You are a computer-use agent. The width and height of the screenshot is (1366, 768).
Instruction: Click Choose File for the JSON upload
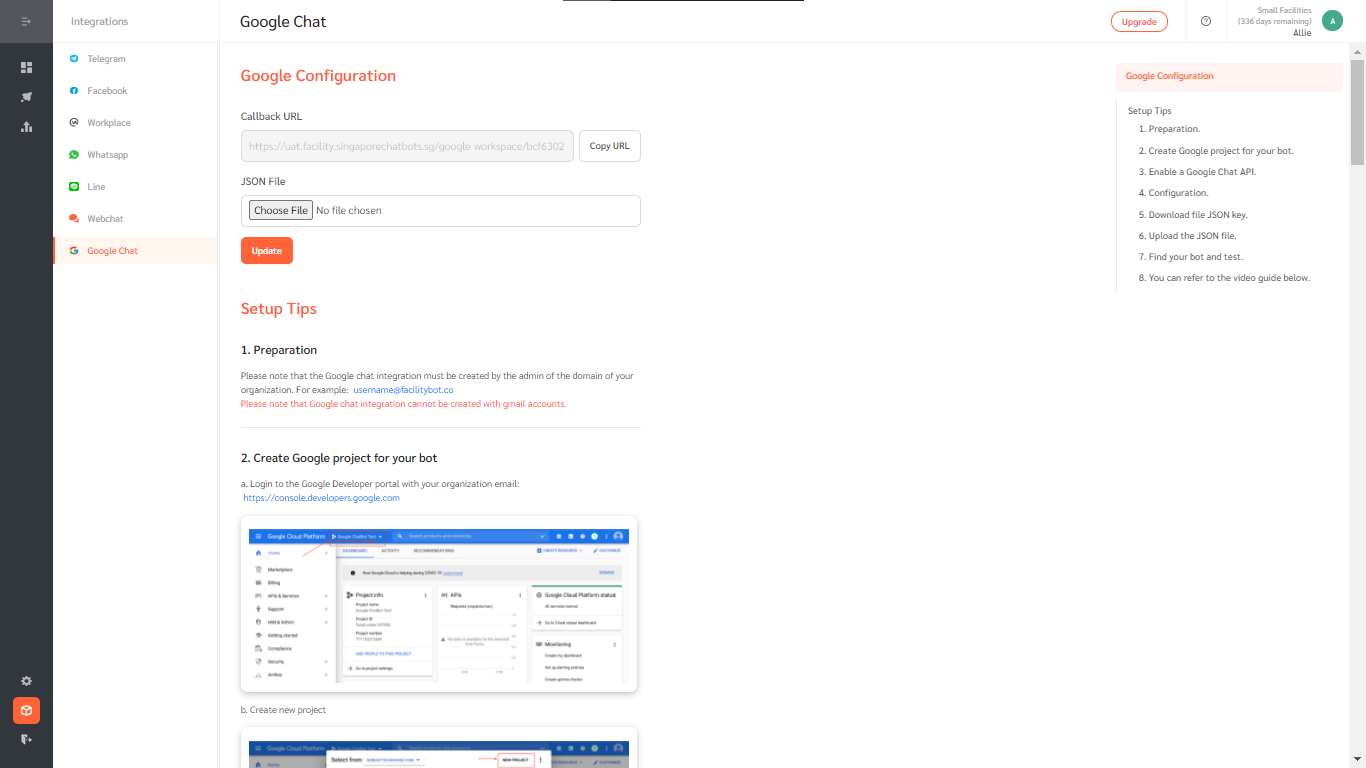click(280, 210)
